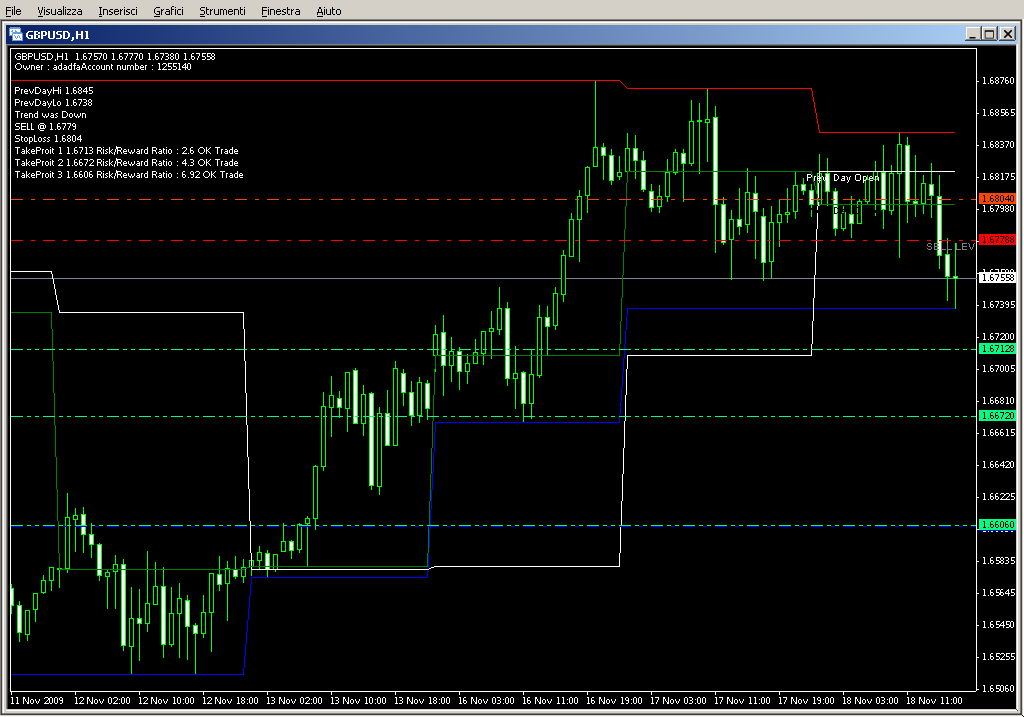
Task: Click the 'Trend was Down' text
Action: click(50, 114)
